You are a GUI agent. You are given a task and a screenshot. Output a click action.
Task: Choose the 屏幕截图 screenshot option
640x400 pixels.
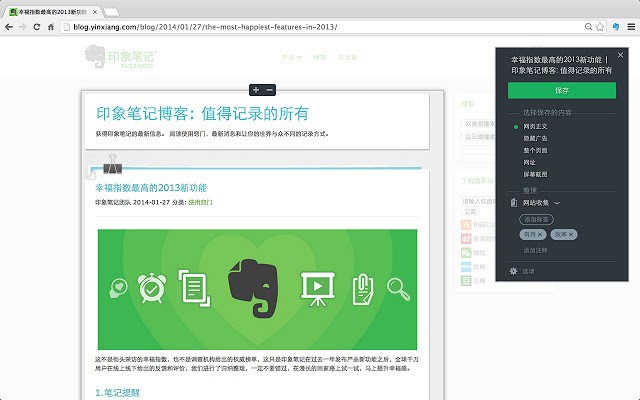tap(537, 173)
